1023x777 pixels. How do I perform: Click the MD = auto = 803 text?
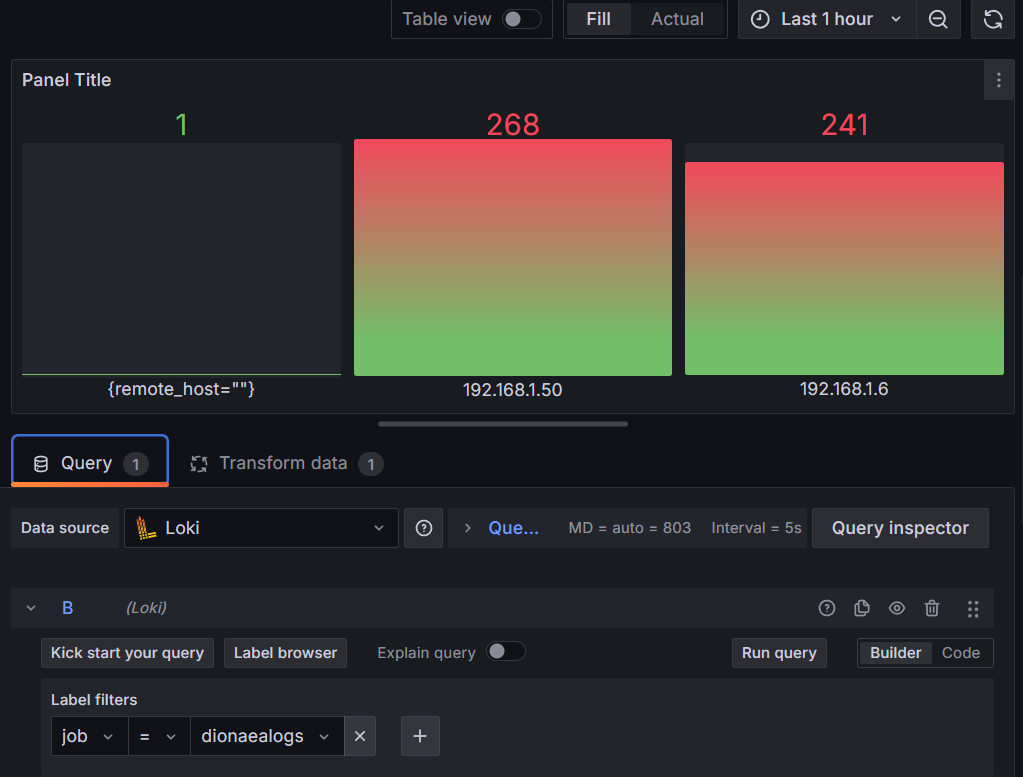pos(629,528)
